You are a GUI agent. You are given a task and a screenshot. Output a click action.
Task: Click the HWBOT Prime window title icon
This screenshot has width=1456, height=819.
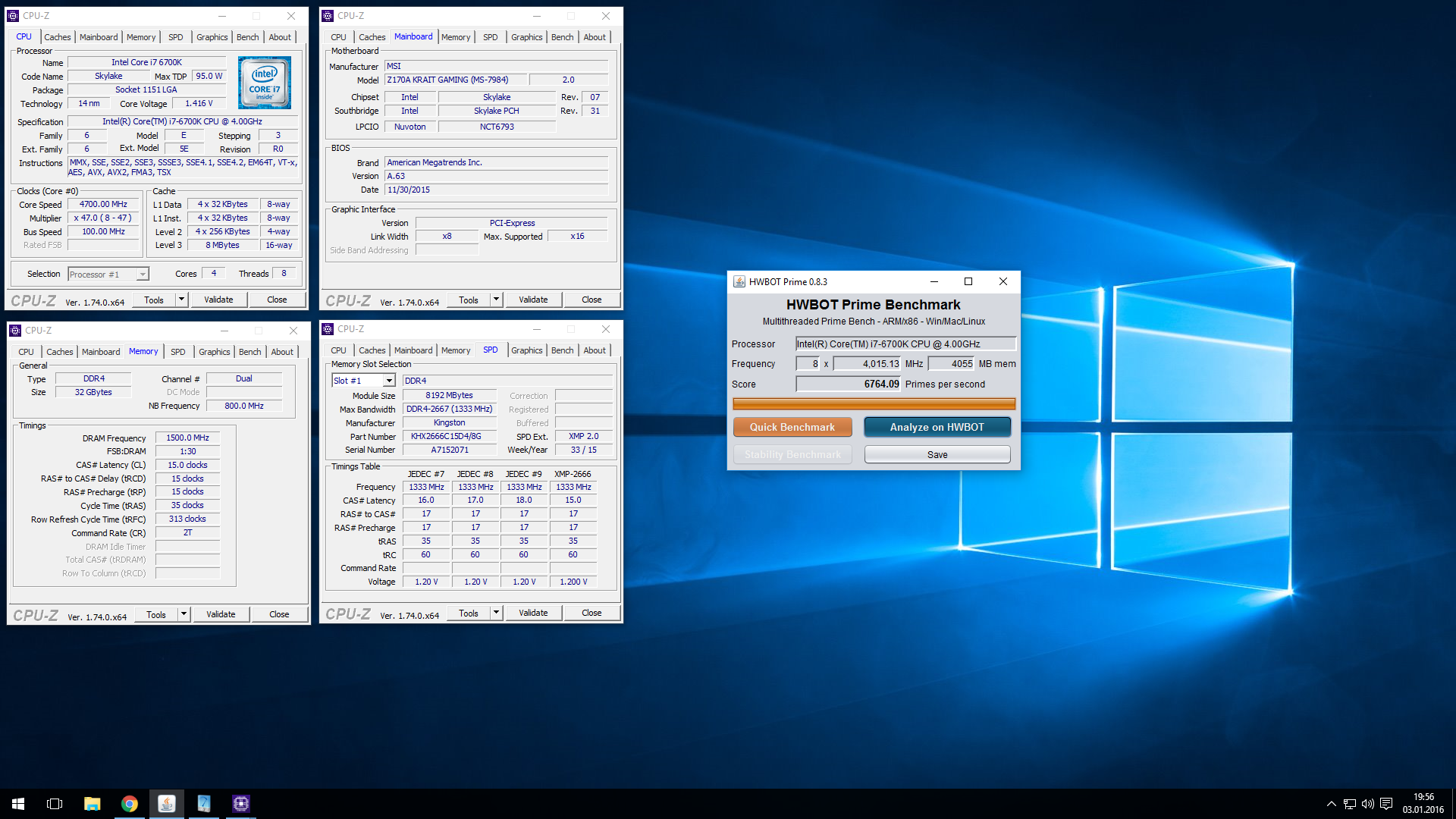point(739,281)
